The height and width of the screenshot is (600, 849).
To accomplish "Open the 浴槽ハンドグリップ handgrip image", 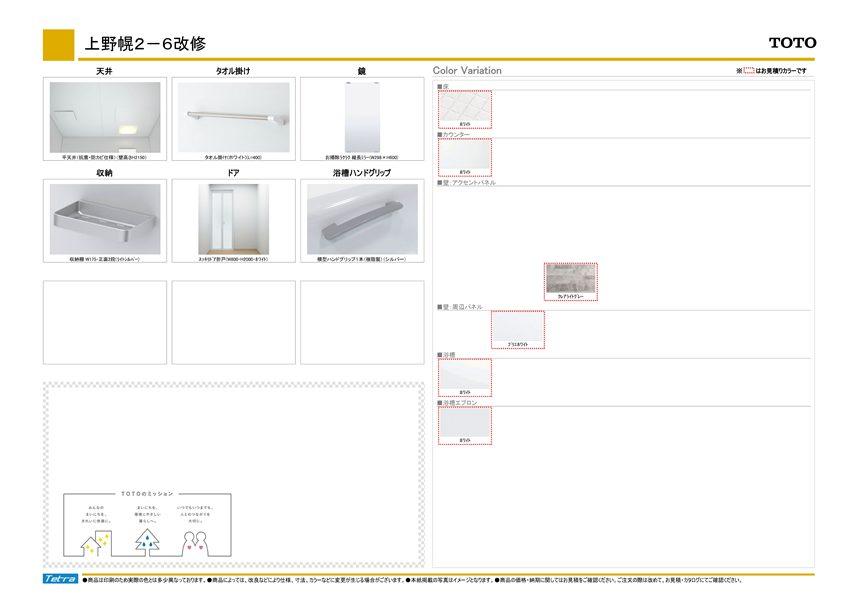I will (x=362, y=219).
